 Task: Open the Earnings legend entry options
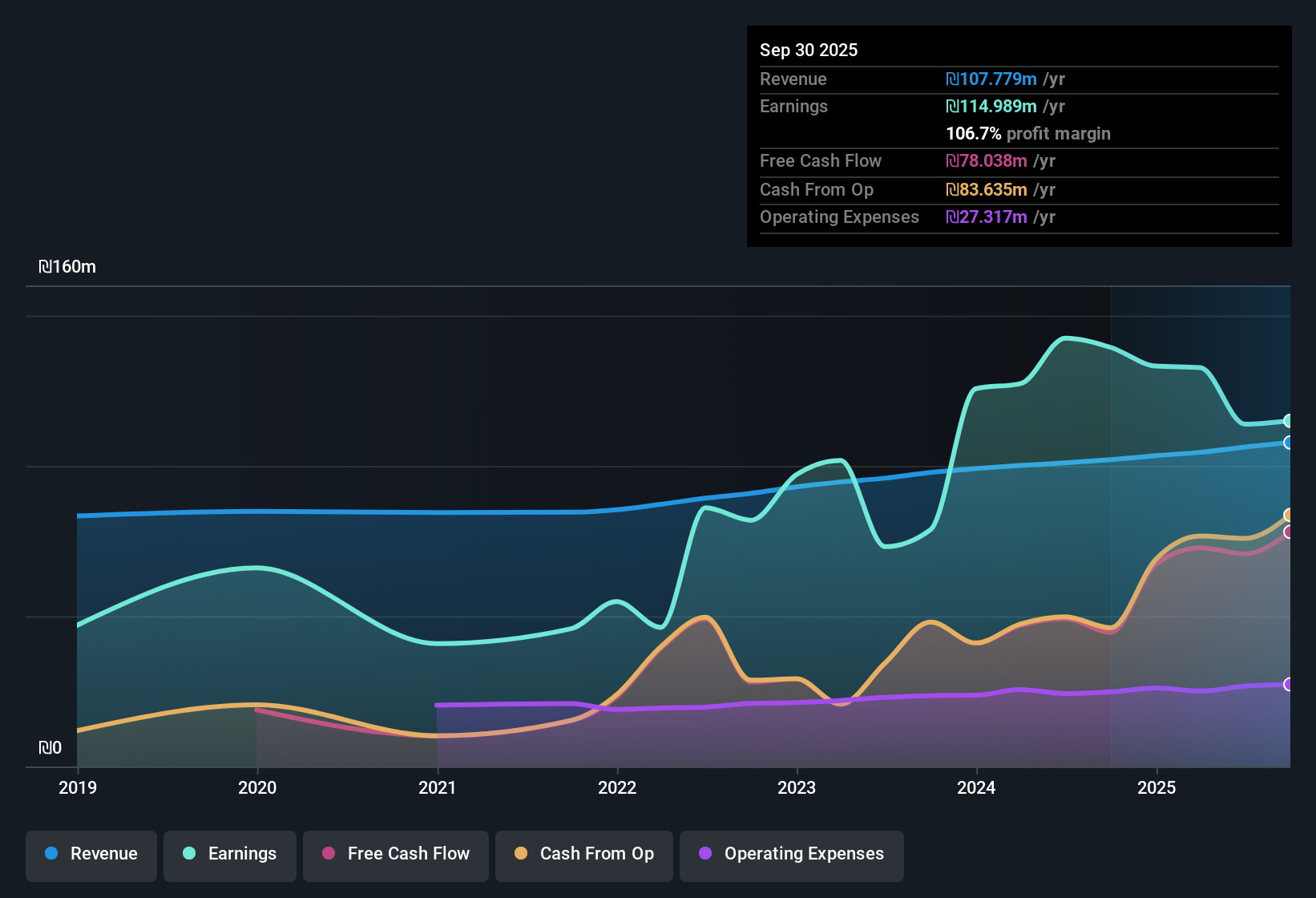[x=229, y=854]
